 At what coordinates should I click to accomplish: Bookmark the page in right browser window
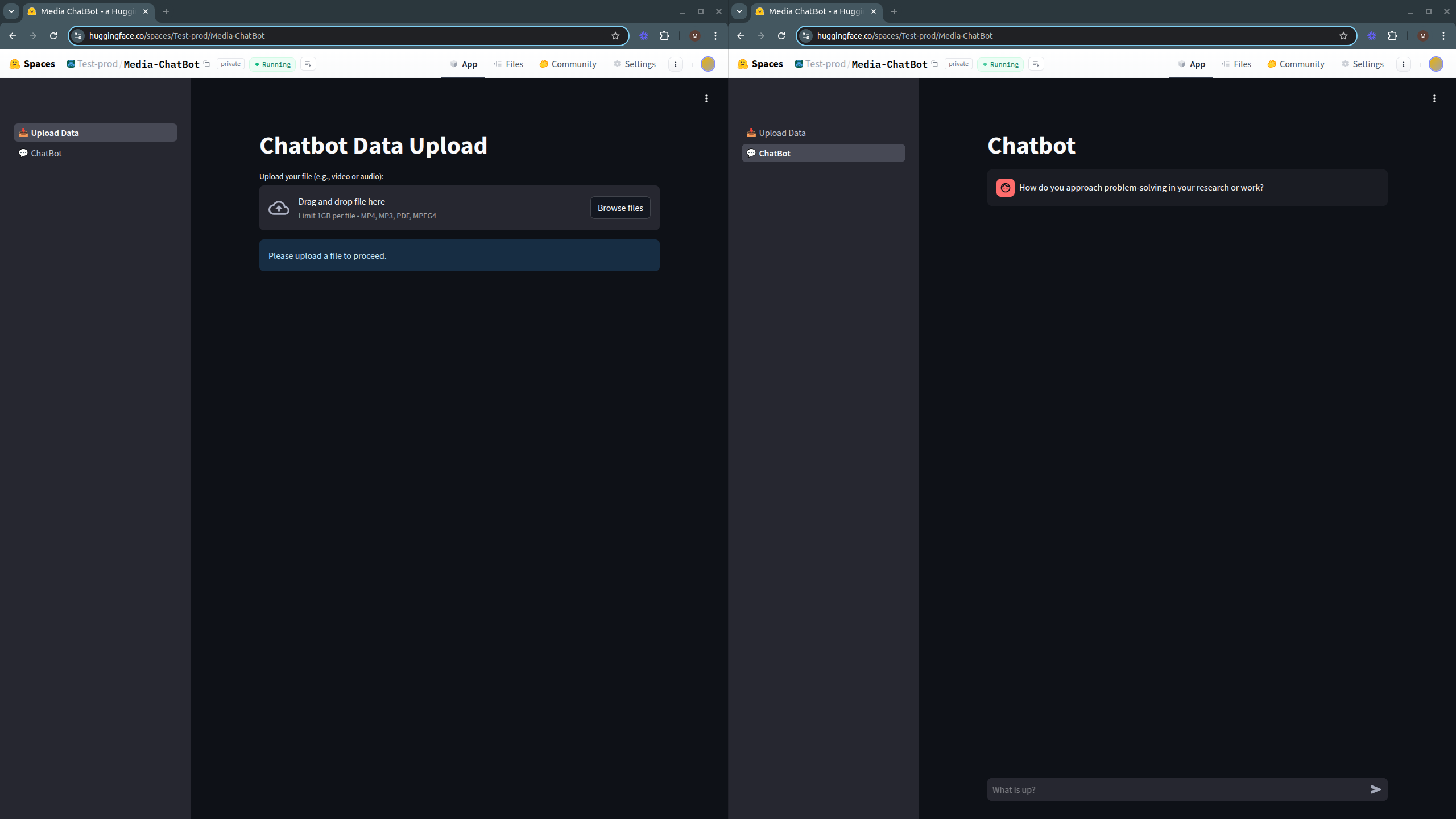1343,36
